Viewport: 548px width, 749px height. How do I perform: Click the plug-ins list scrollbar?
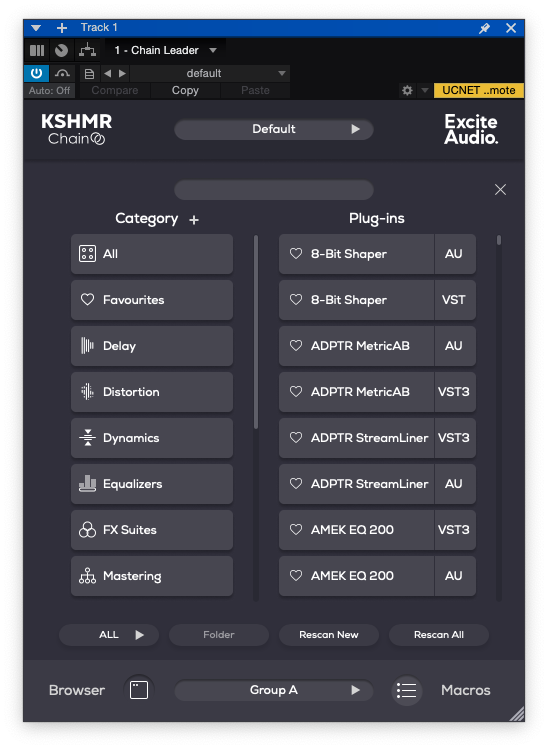coord(499,240)
